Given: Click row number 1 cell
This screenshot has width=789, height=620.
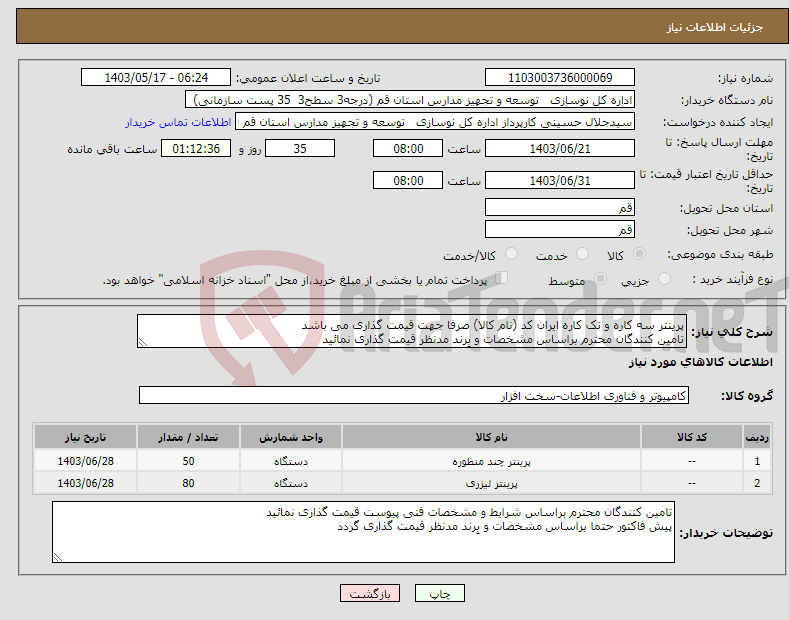Looking at the screenshot, I should click(x=757, y=461).
